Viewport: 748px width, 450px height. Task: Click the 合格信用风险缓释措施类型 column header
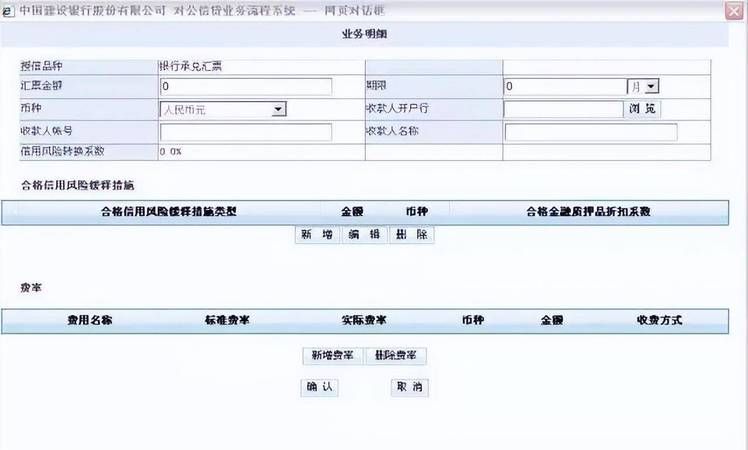point(168,211)
